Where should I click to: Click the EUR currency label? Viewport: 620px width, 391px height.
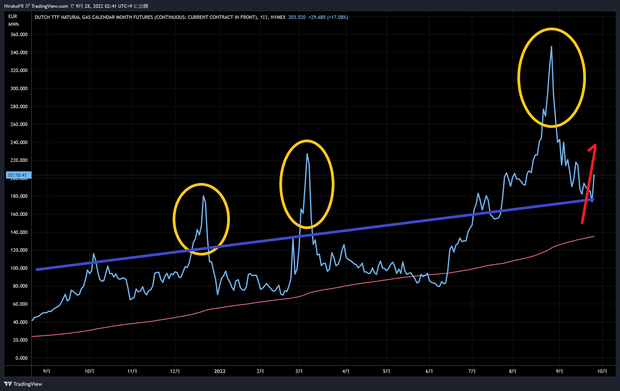13,17
